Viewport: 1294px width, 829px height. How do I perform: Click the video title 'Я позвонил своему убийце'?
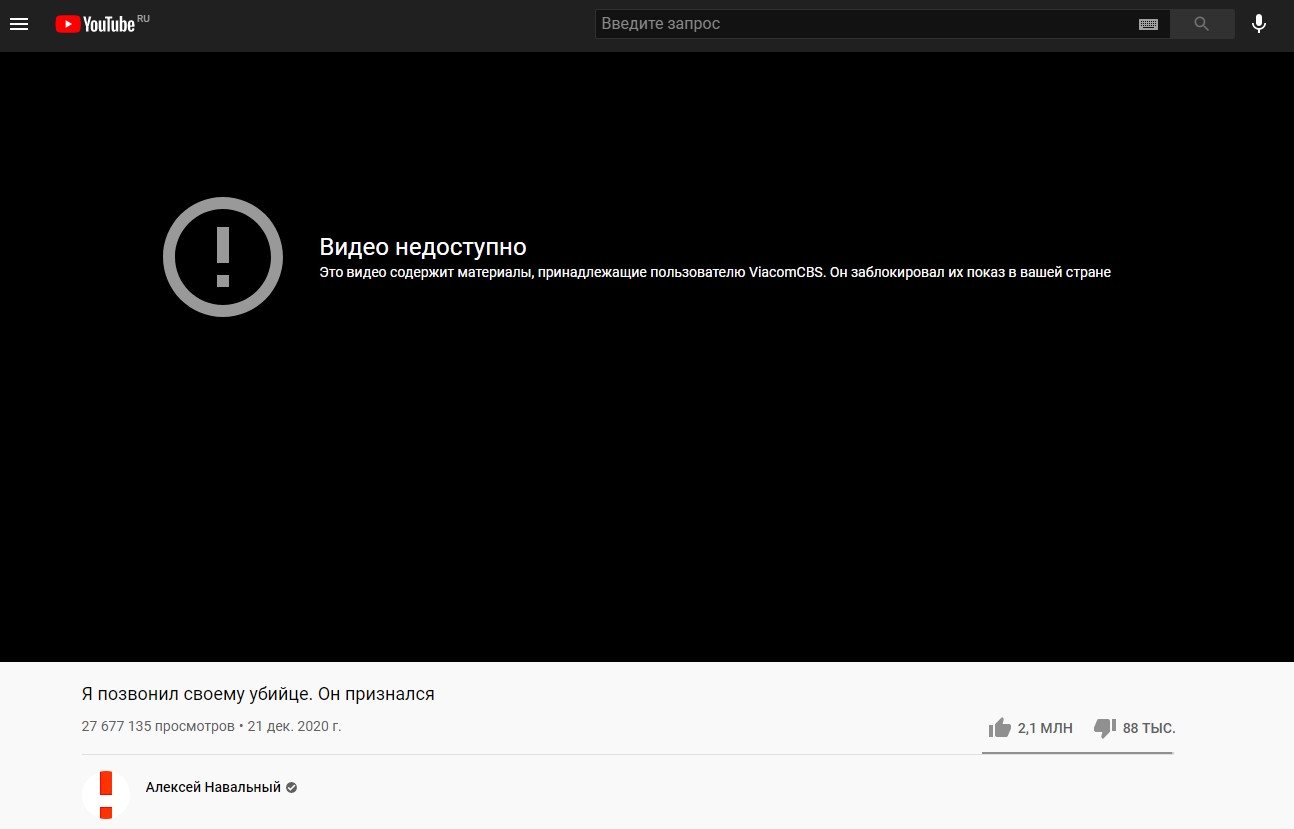[x=258, y=694]
